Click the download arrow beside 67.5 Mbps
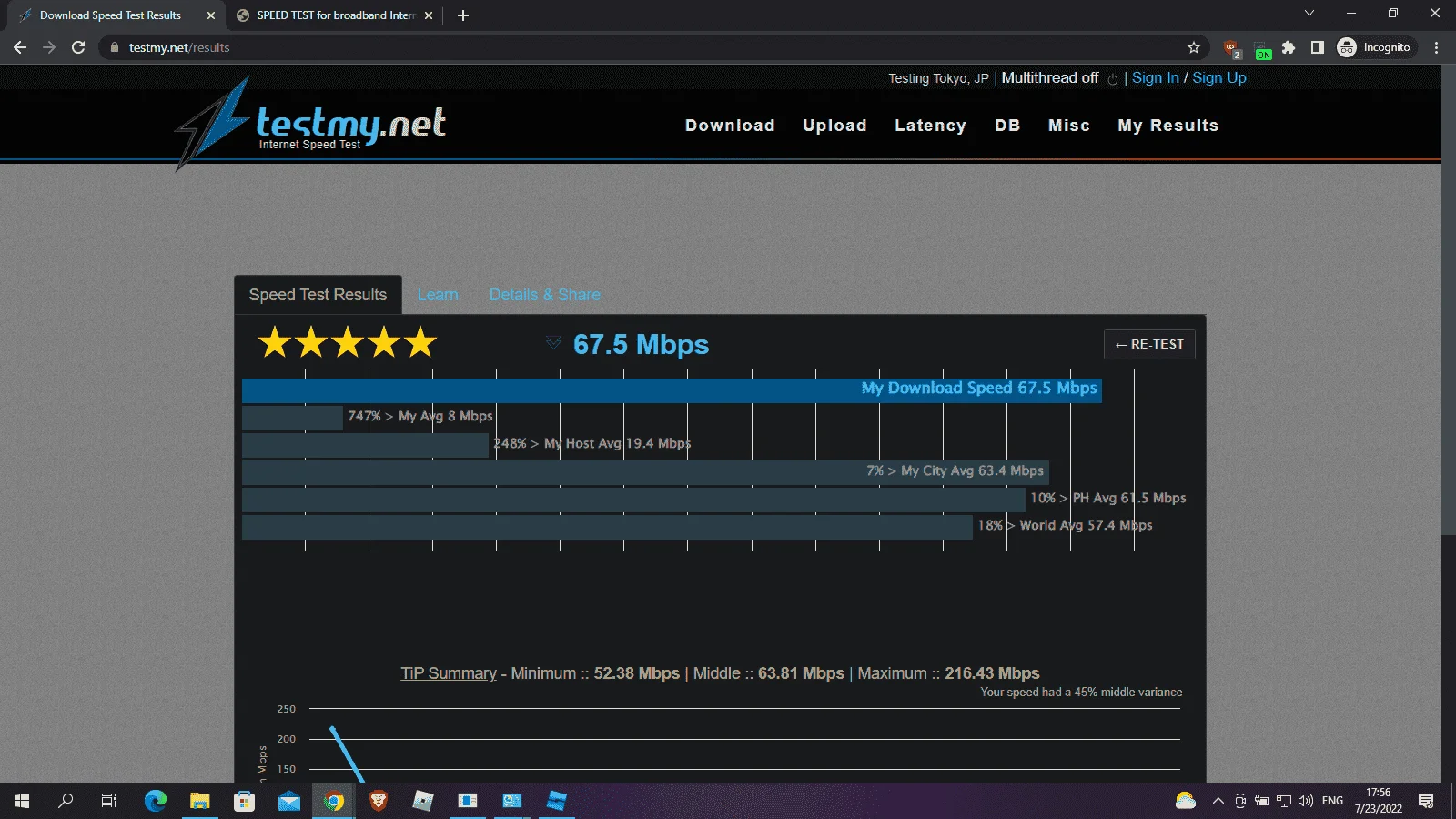The width and height of the screenshot is (1456, 819). (553, 342)
